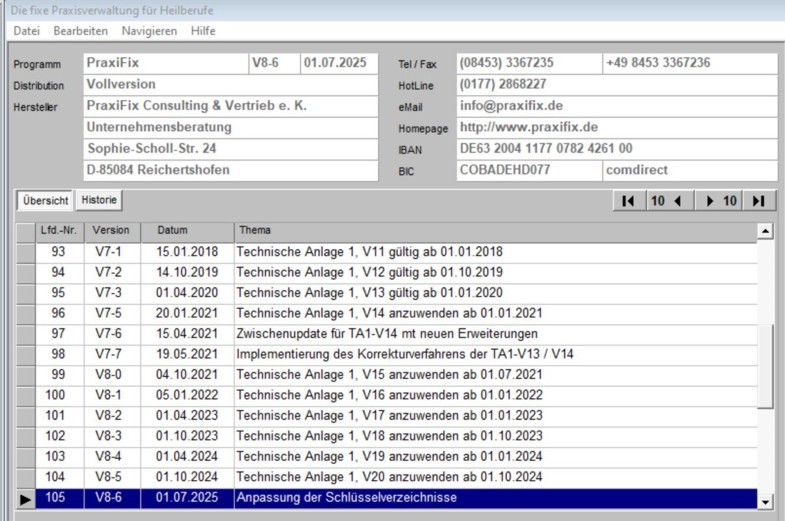Select the Übersicht tab
Viewport: 785px width, 521px height.
pyautogui.click(x=46, y=201)
